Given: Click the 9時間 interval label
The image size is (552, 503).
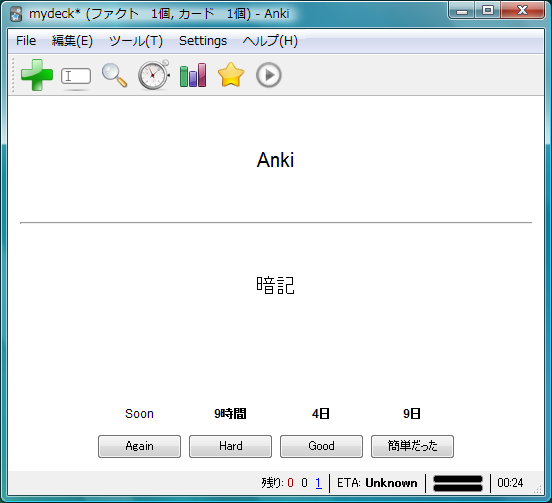Looking at the screenshot, I should [x=231, y=414].
